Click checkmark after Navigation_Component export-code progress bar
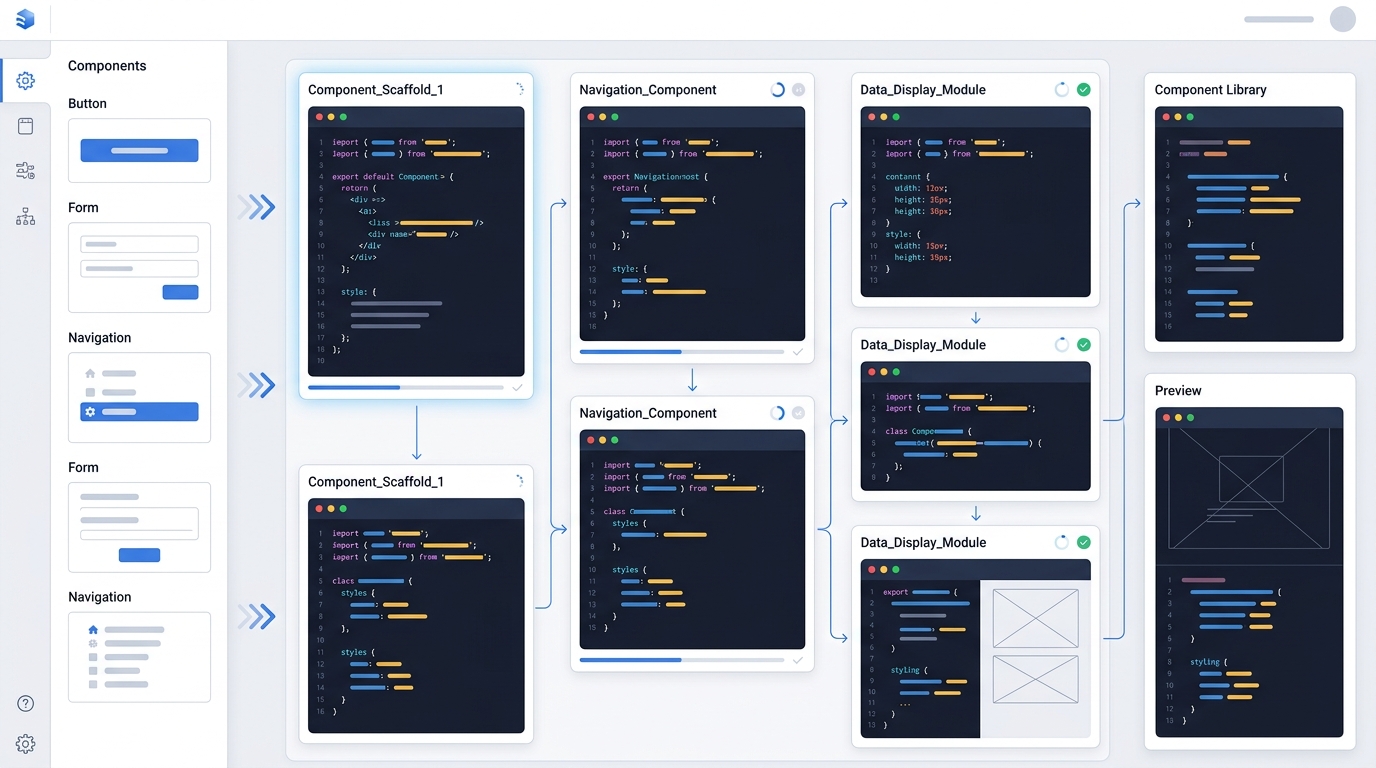The image size is (1376, 768). click(797, 352)
